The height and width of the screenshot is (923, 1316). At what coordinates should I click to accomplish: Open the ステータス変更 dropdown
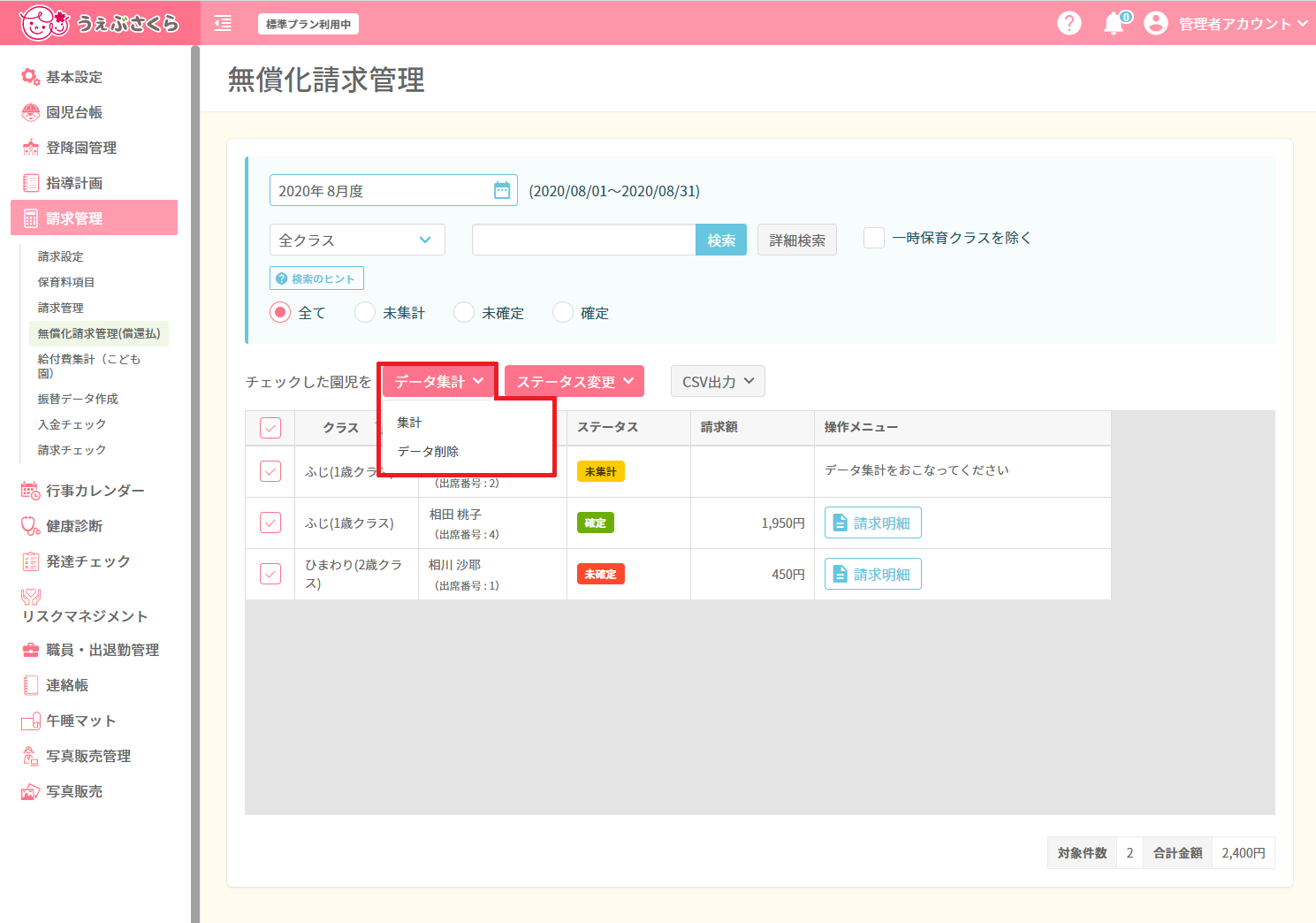click(x=574, y=381)
